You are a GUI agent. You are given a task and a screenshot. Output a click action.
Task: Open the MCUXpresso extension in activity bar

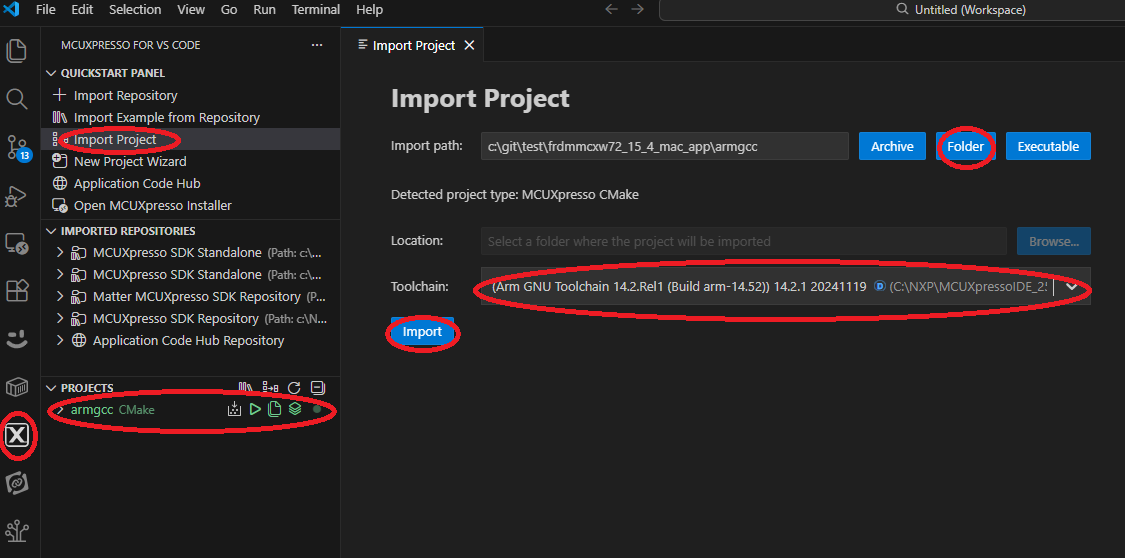18,436
